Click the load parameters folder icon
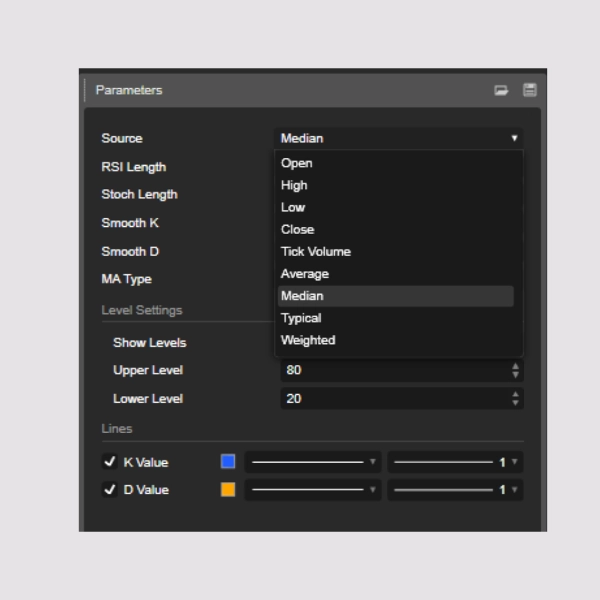Viewport: 600px width, 600px height. (x=501, y=90)
